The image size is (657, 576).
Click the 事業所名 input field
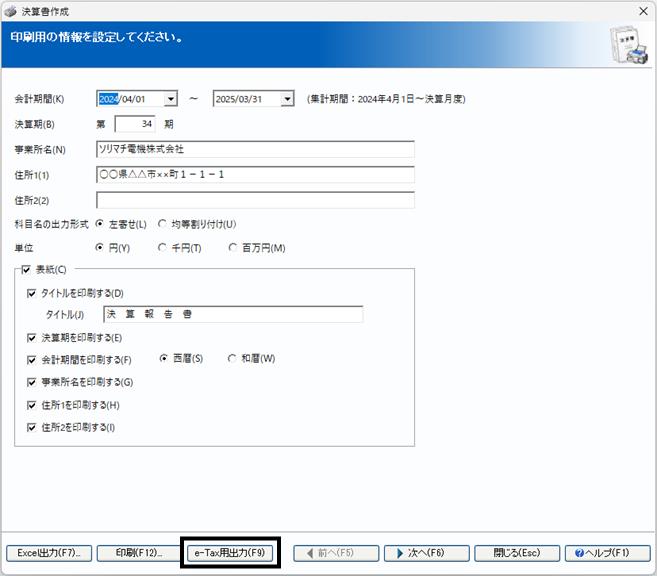(255, 149)
